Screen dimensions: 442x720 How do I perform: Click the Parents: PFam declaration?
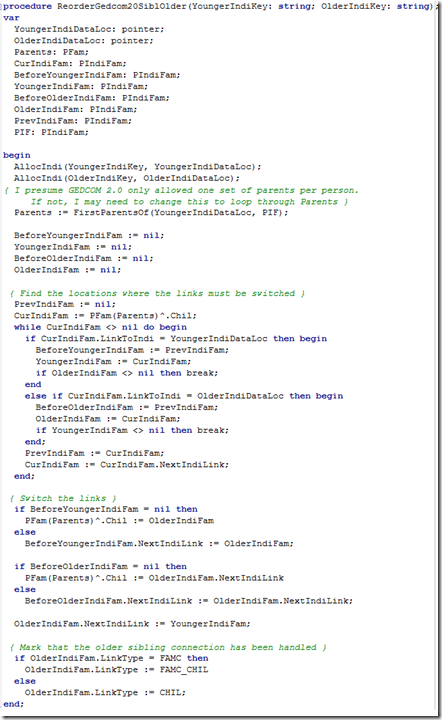pyautogui.click(x=51, y=52)
